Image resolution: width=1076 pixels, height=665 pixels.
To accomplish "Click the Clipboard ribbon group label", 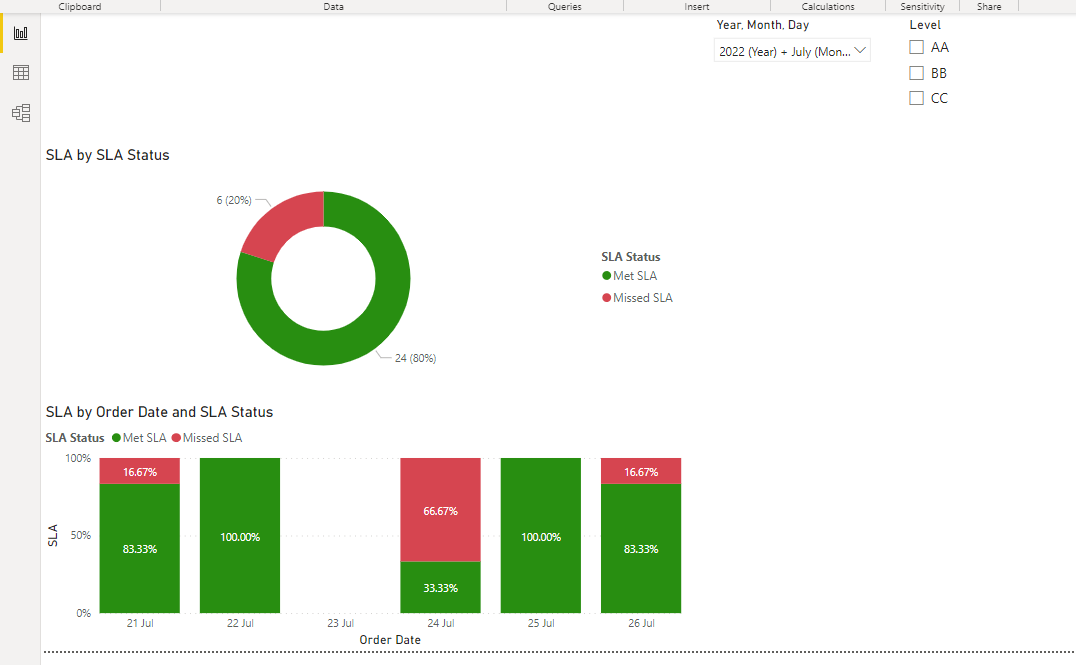I will coord(80,6).
